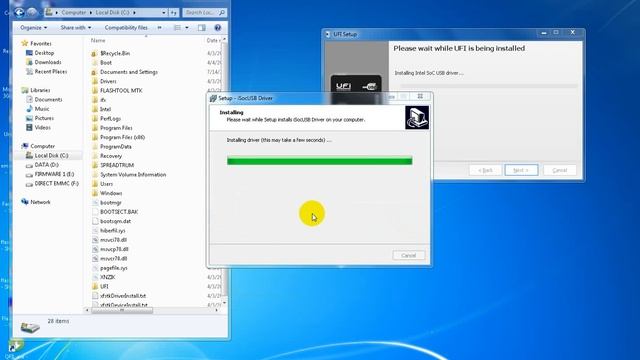Select Computer in the address breadcrumb
This screenshot has height=360, width=640.
(x=73, y=13)
